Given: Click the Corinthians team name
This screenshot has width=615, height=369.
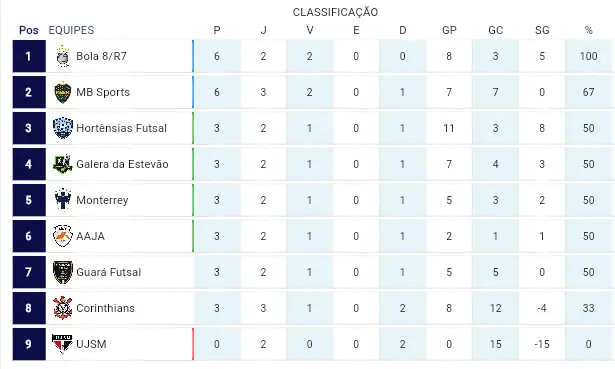Looking at the screenshot, I should pos(106,308).
